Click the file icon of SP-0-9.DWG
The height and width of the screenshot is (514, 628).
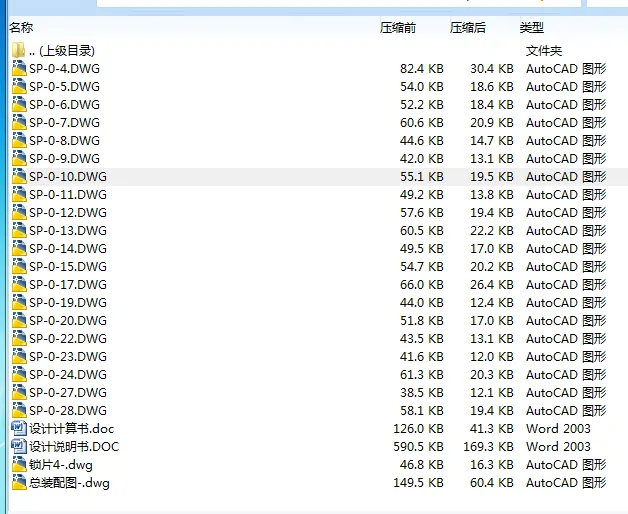click(19, 159)
